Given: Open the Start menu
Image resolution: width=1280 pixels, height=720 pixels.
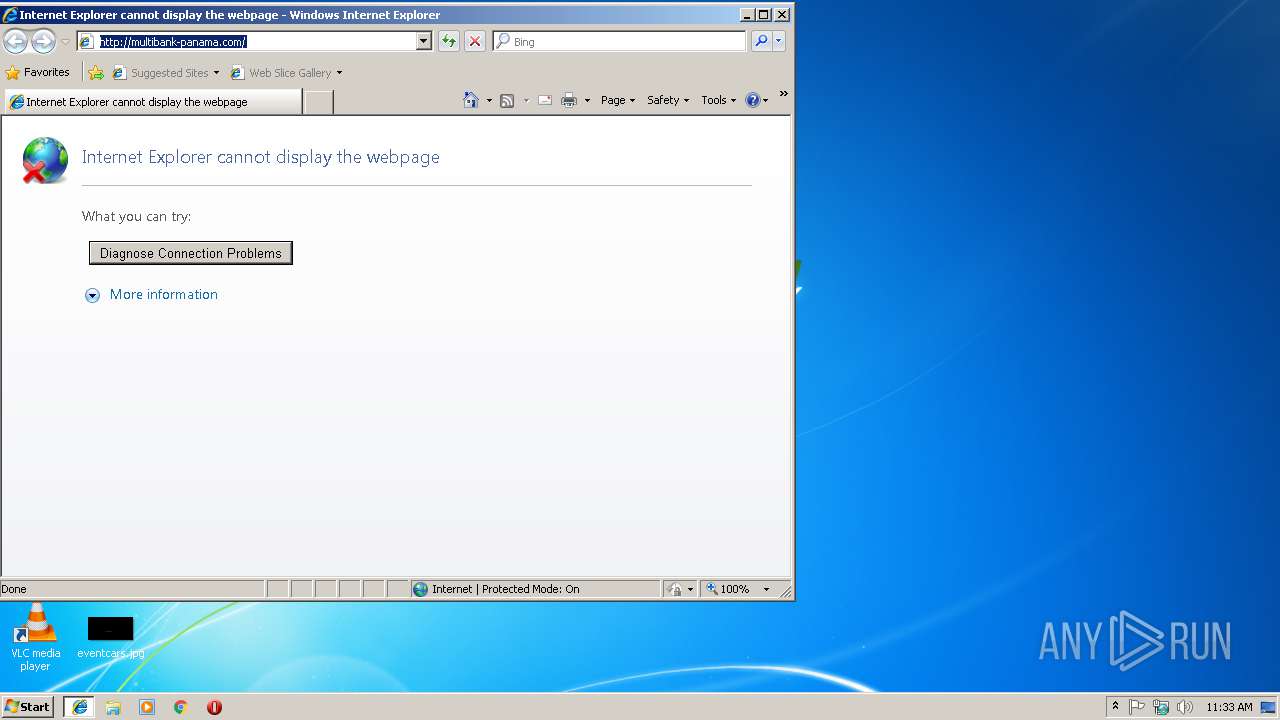Looking at the screenshot, I should point(28,706).
